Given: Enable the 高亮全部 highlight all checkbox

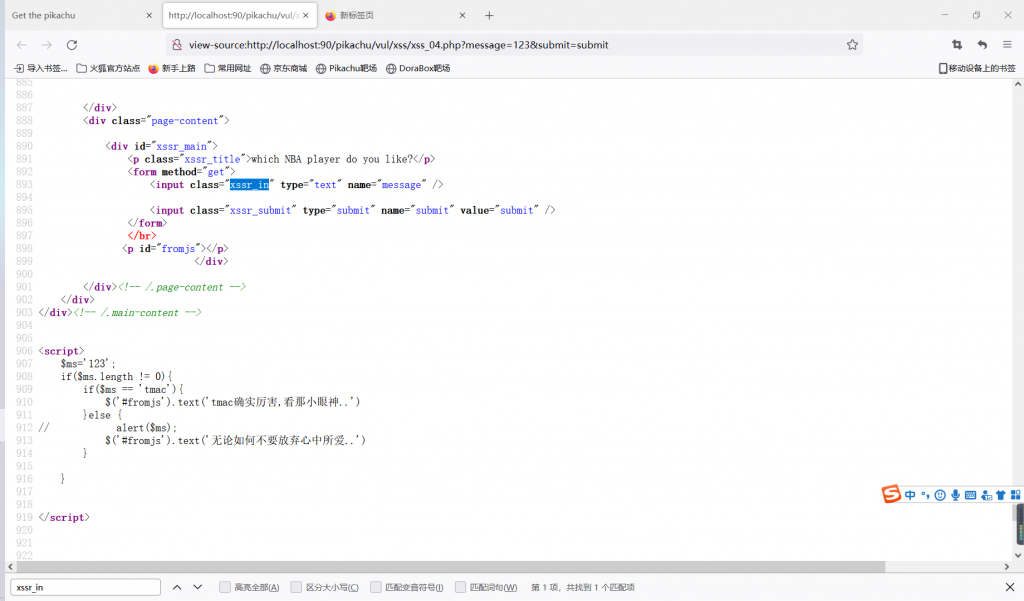Looking at the screenshot, I should coord(225,587).
